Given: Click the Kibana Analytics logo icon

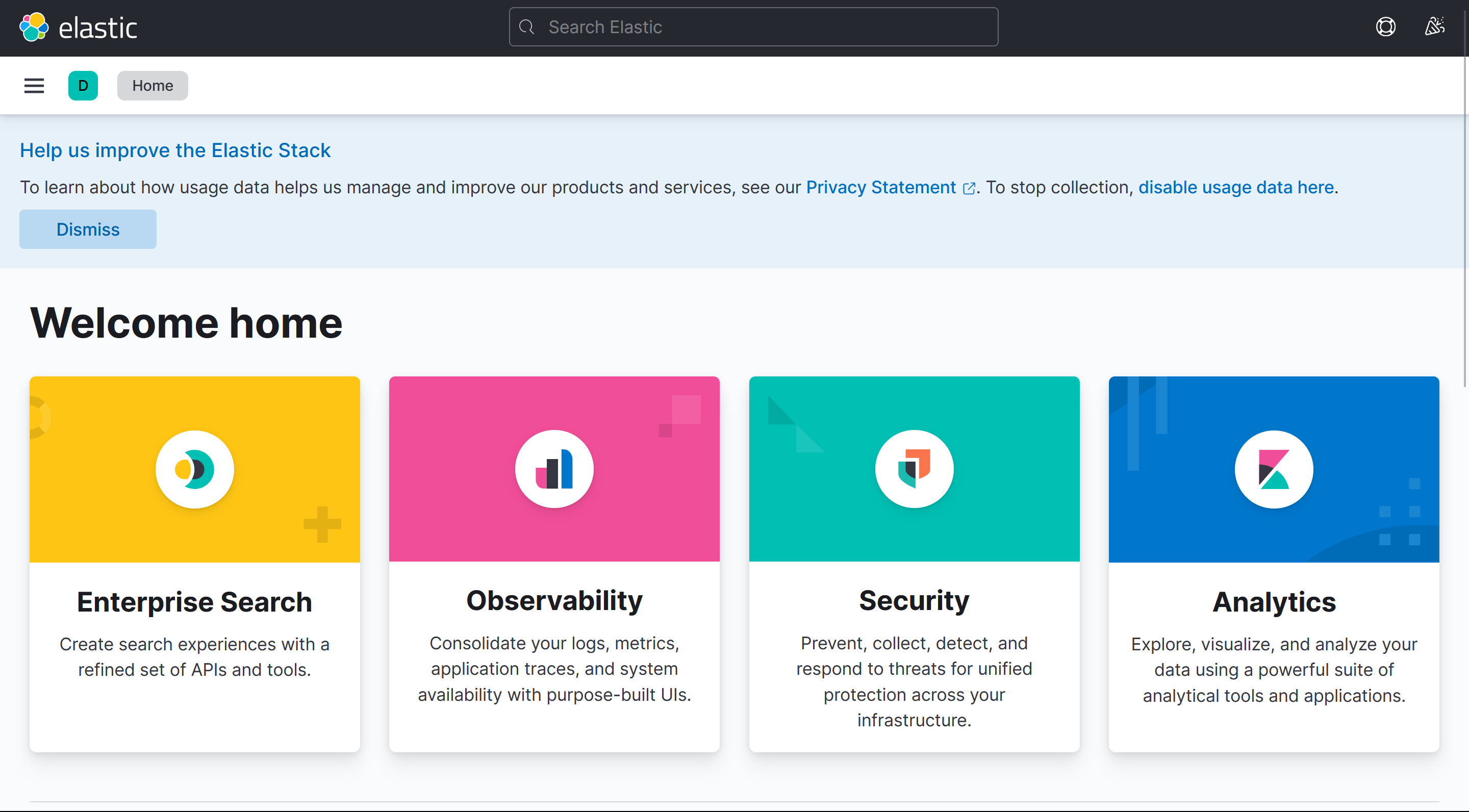Looking at the screenshot, I should click(x=1274, y=469).
